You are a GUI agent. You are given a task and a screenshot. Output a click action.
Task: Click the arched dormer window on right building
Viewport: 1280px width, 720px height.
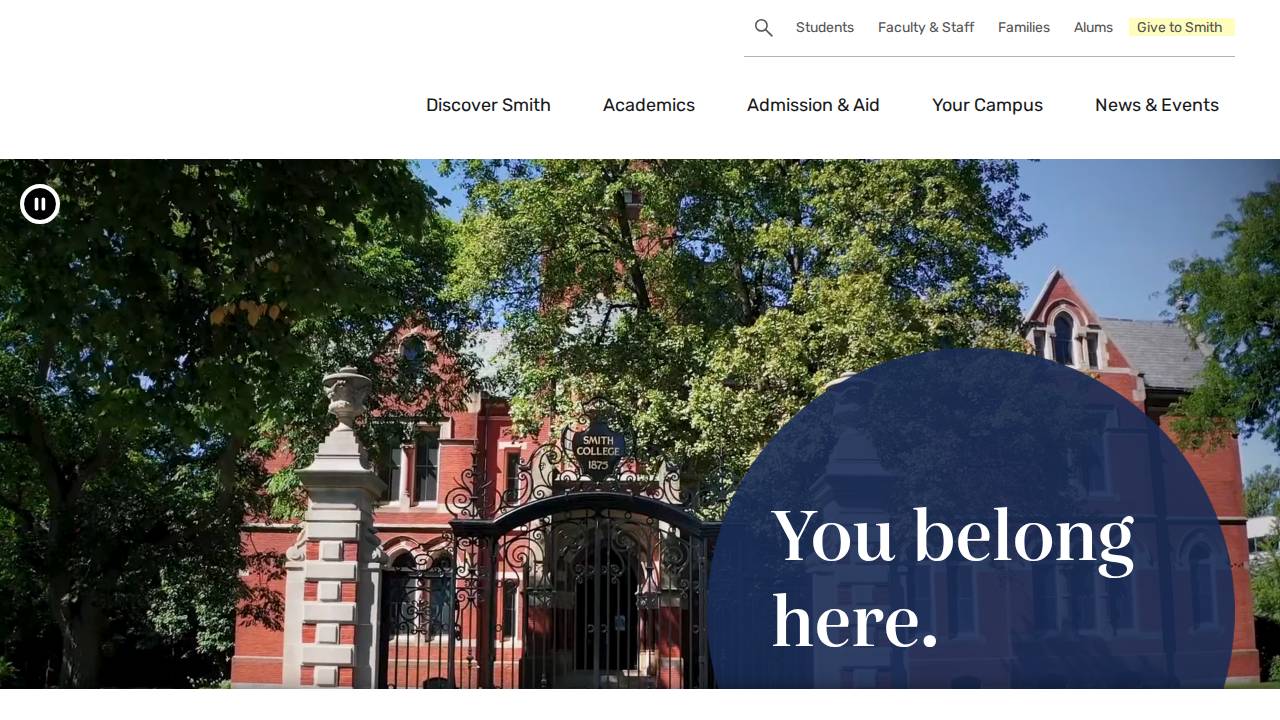[1063, 337]
